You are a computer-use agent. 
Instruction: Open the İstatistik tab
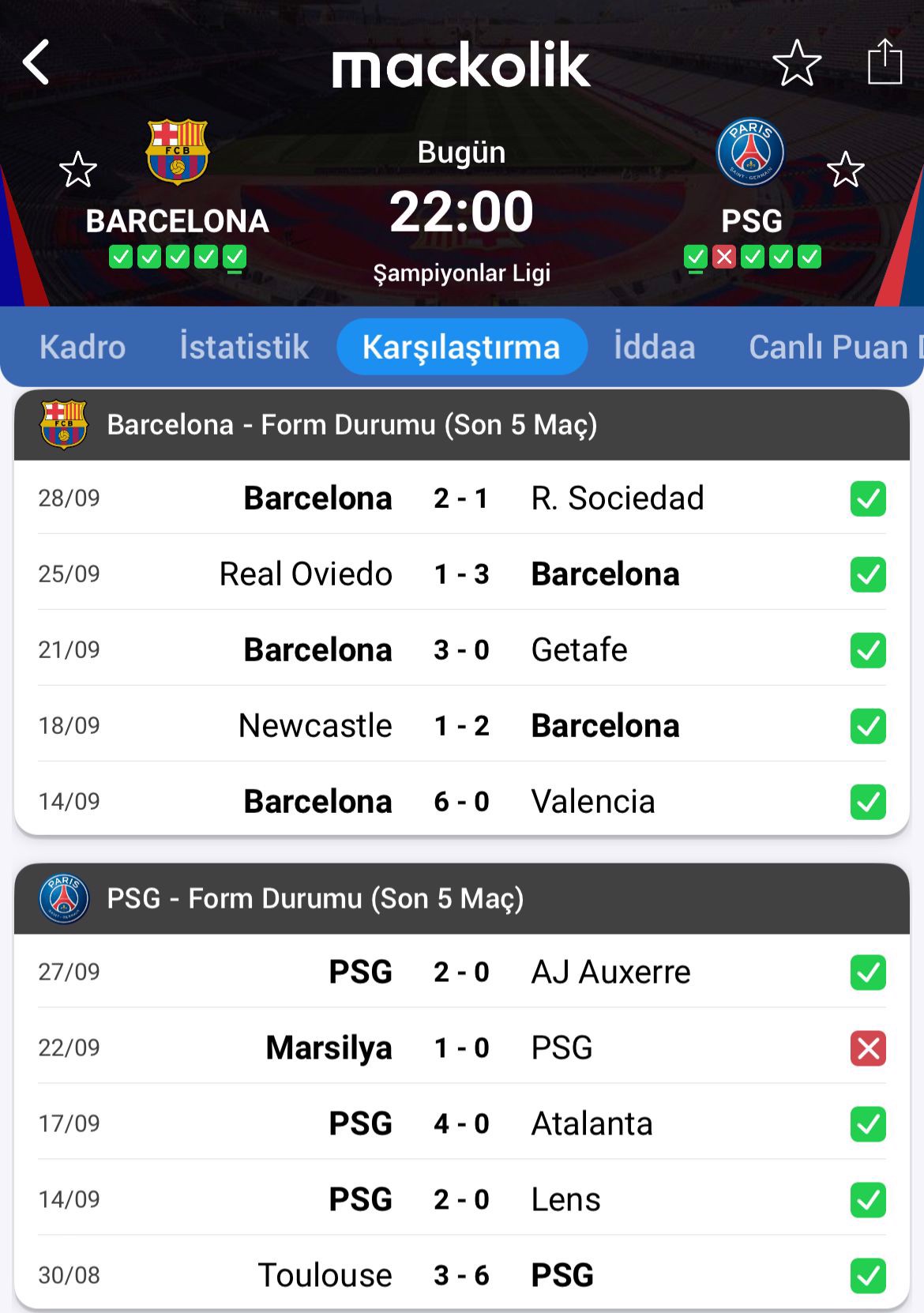[244, 347]
